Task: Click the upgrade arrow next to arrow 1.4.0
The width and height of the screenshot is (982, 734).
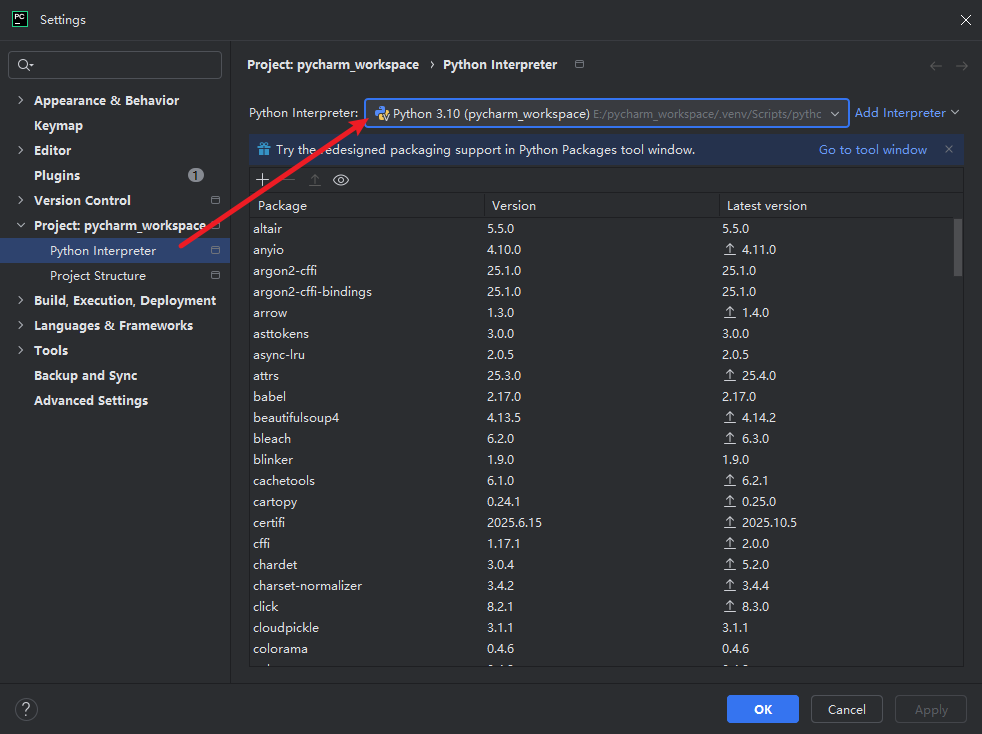Action: 730,313
